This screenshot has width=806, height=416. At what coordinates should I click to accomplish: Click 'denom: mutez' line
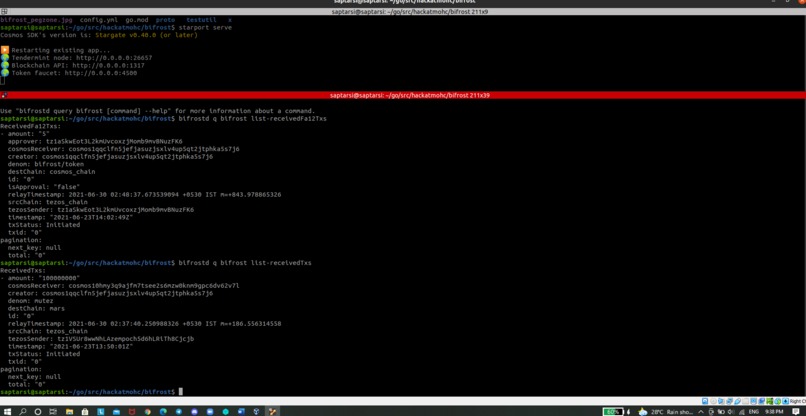point(30,301)
